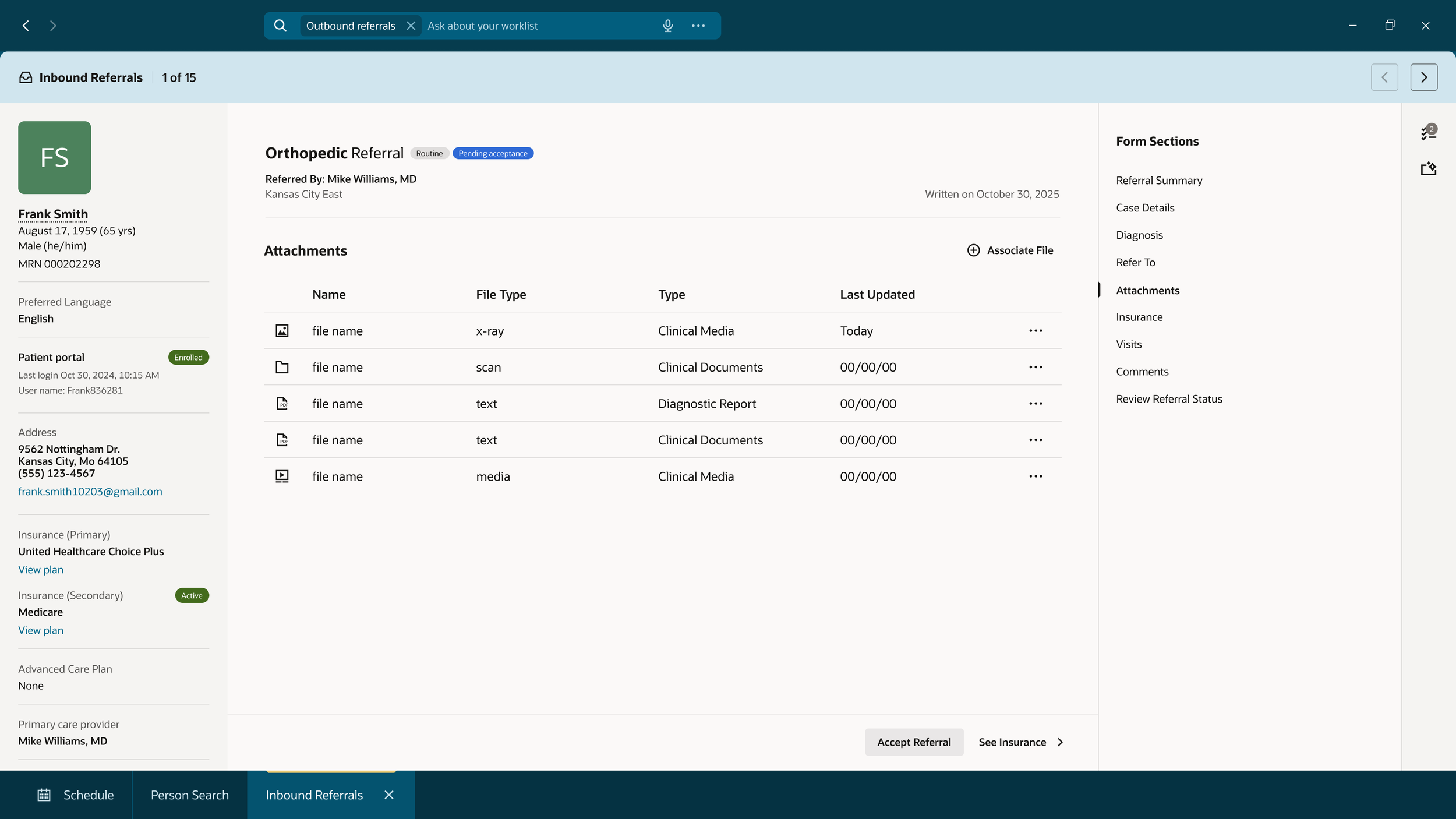Click the magnifier search icon
The width and height of the screenshot is (1456, 819).
(280, 26)
